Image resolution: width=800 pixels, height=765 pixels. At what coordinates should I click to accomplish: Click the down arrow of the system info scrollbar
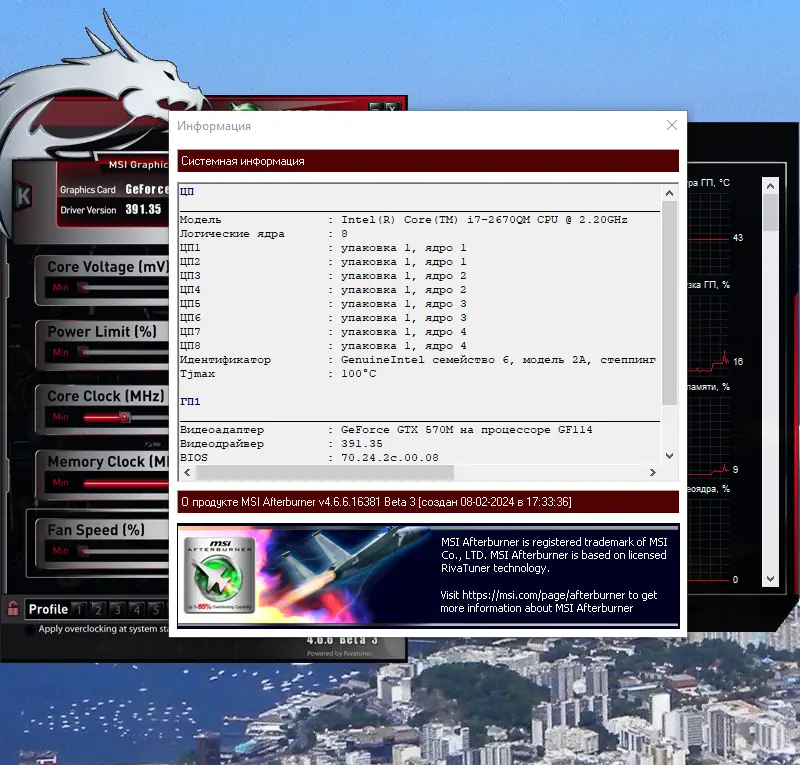coord(669,456)
